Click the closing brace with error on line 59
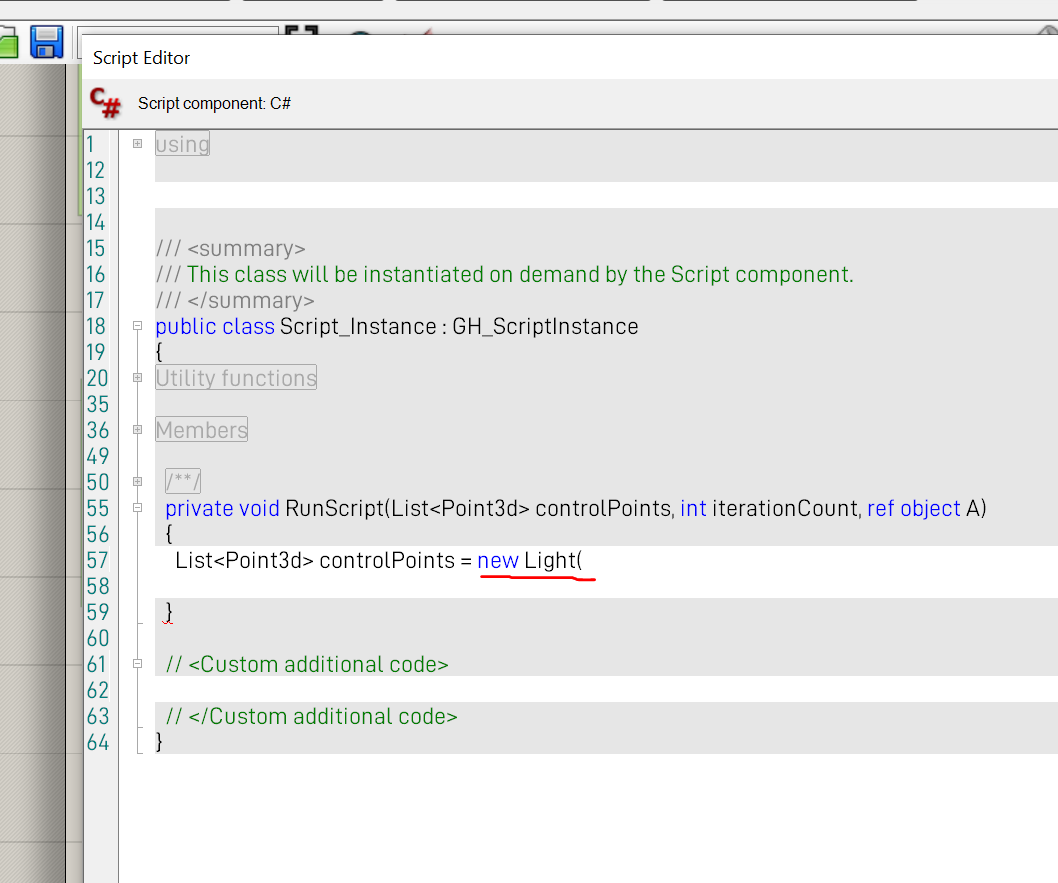Viewport: 1058px width, 883px height. coord(169,613)
